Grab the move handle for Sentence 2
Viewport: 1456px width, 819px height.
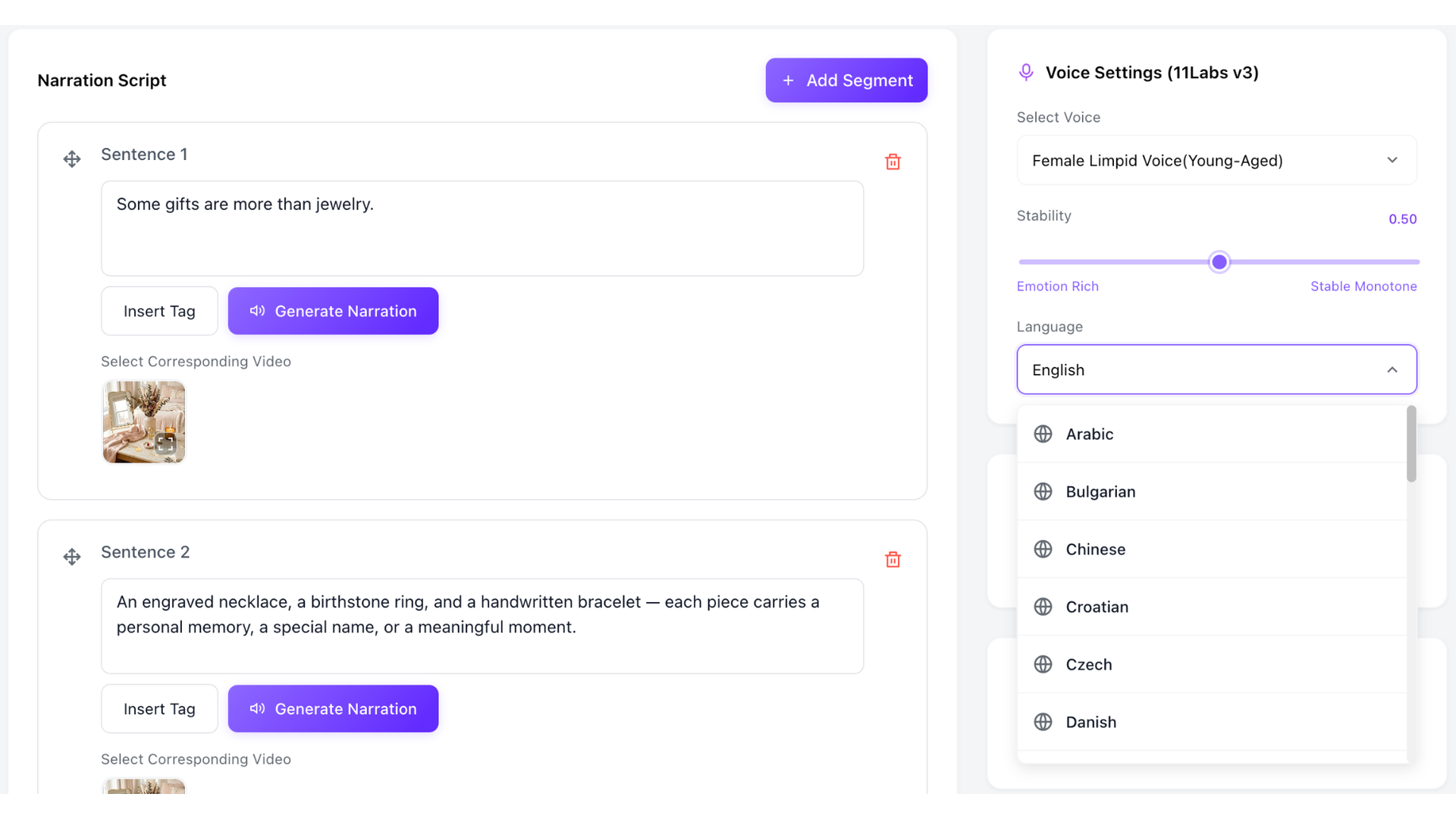pyautogui.click(x=72, y=557)
